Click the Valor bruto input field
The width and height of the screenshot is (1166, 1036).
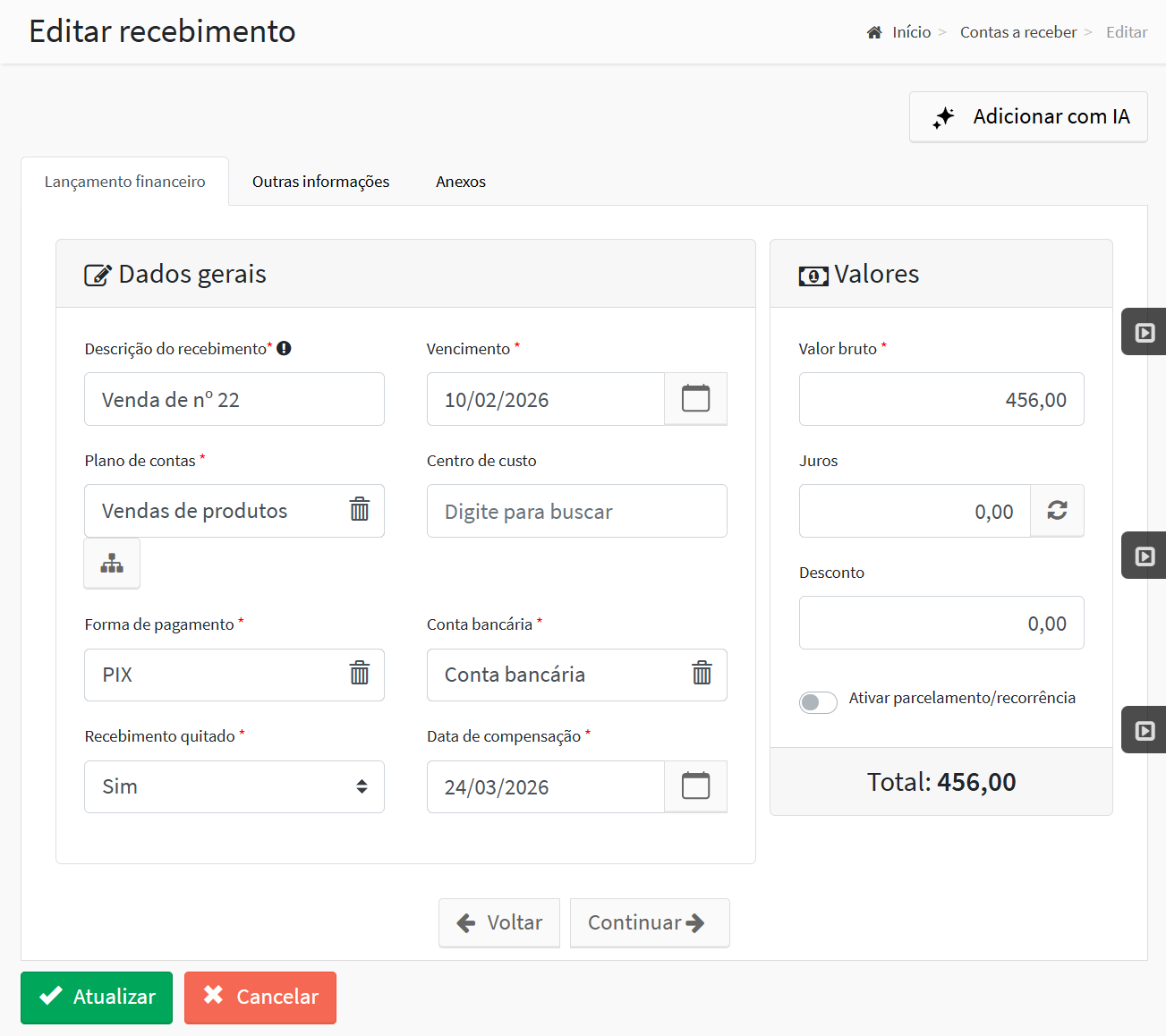pyautogui.click(x=941, y=399)
